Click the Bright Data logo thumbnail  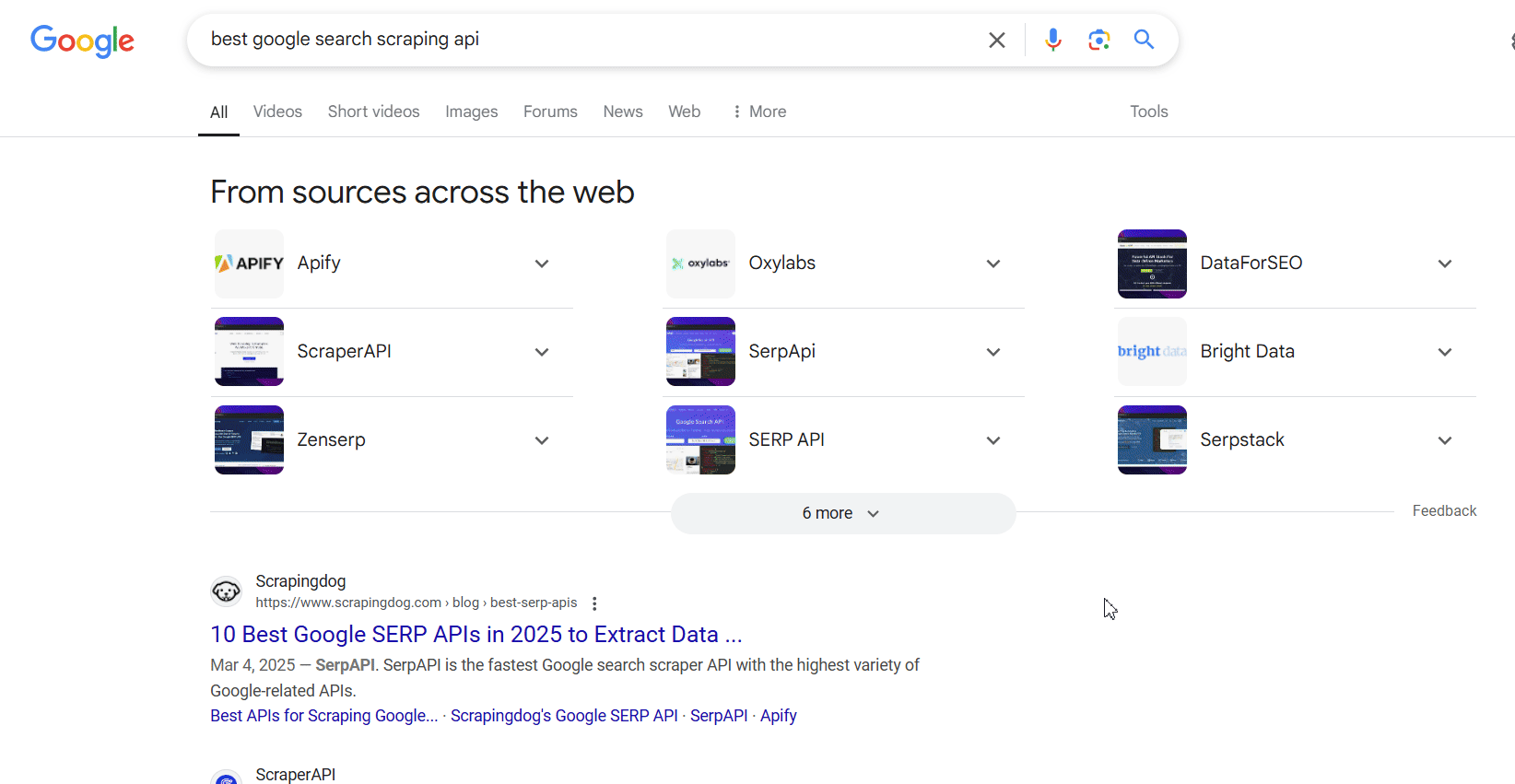point(1152,352)
